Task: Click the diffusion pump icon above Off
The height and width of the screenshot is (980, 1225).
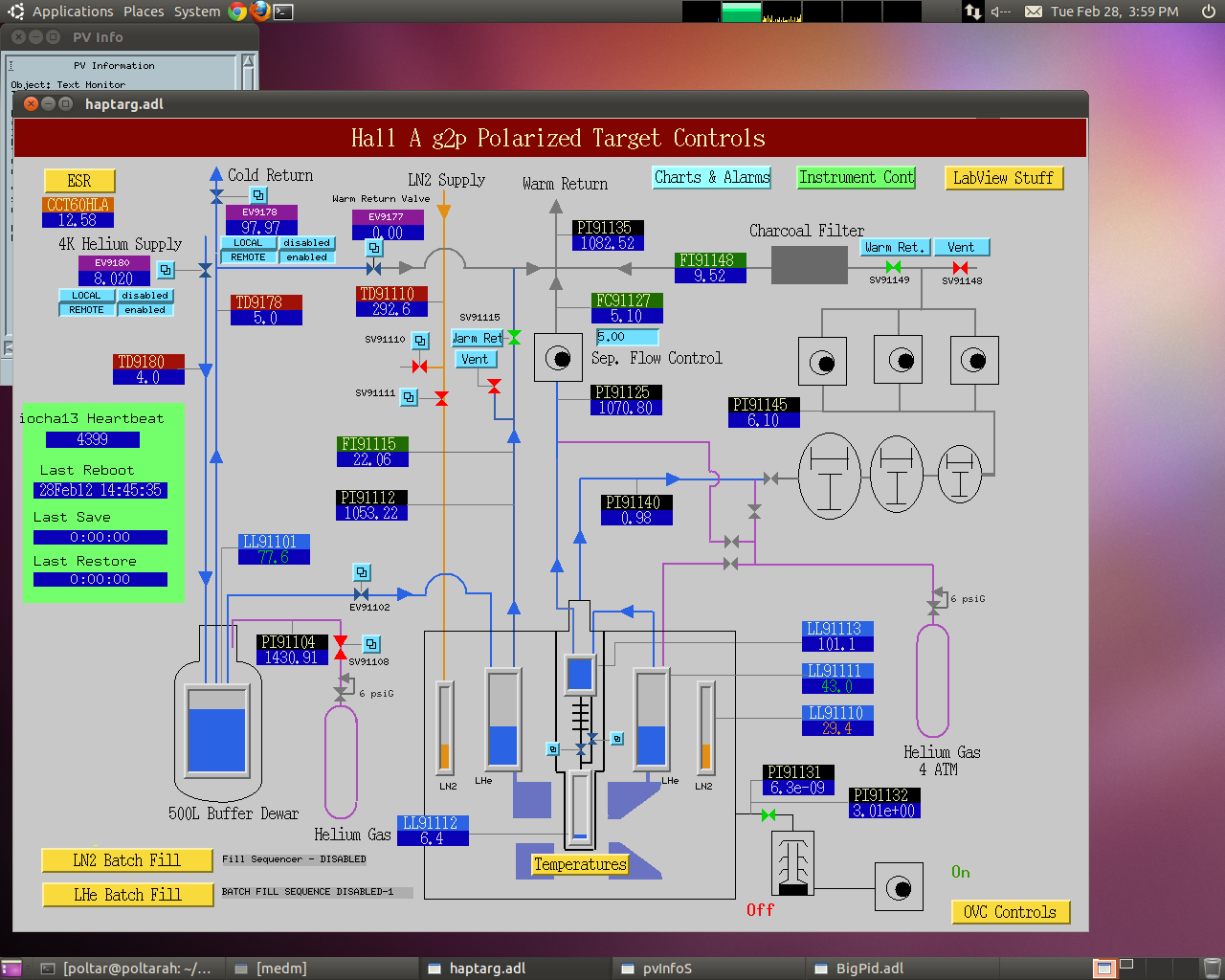Action: 792,863
